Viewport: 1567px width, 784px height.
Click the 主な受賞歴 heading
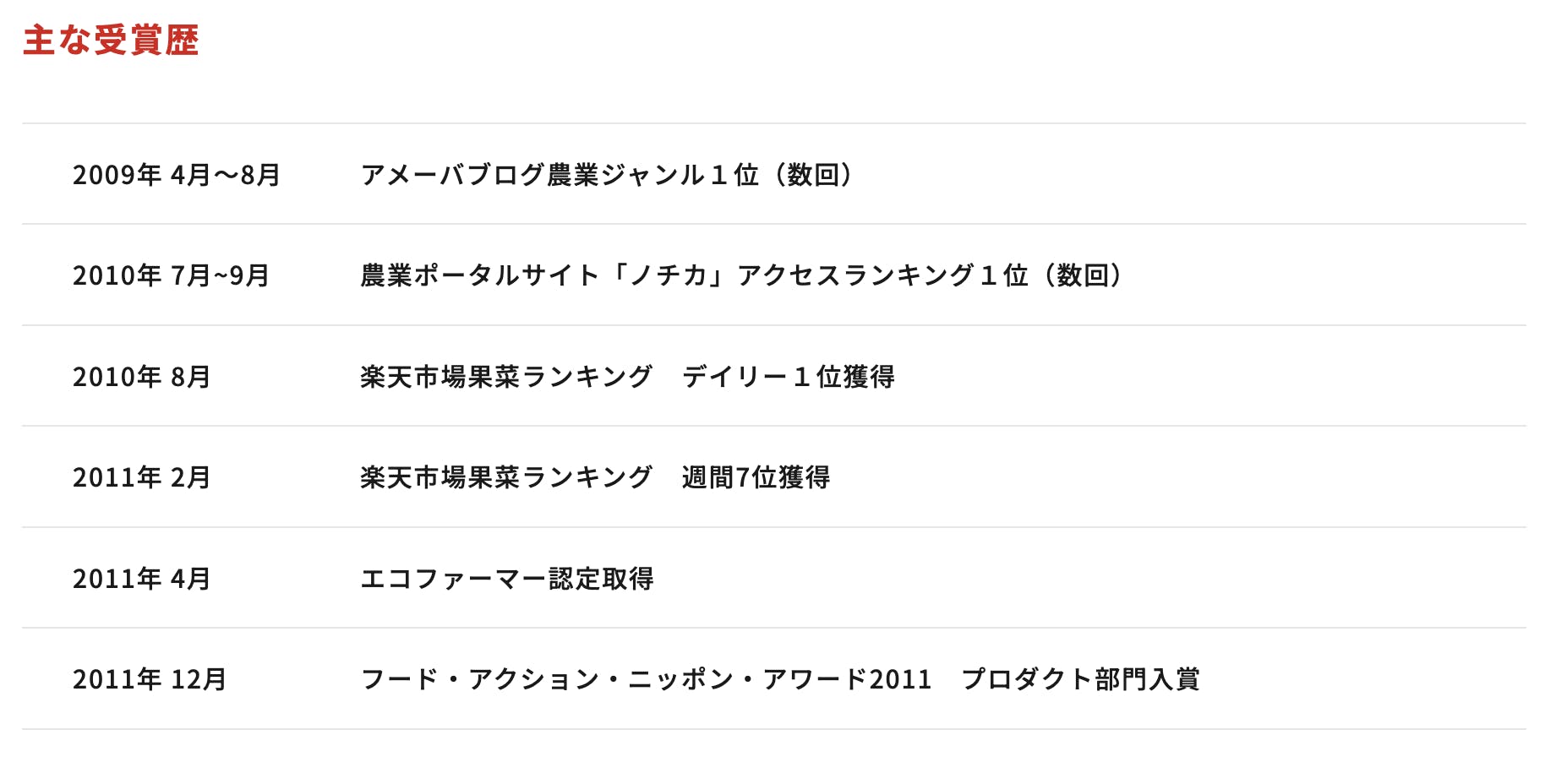click(x=111, y=41)
